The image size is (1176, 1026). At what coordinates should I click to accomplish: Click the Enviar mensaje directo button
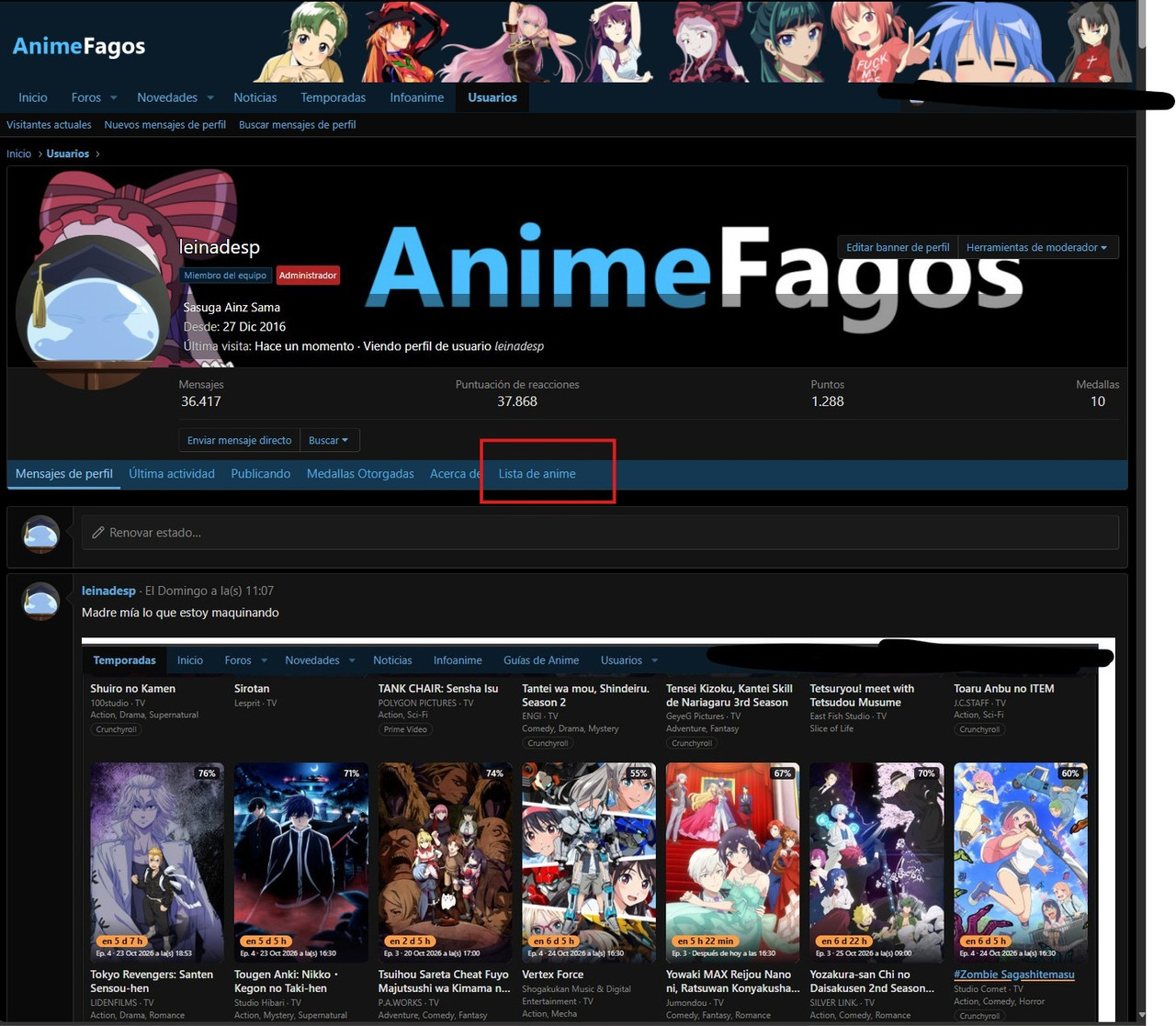[240, 440]
